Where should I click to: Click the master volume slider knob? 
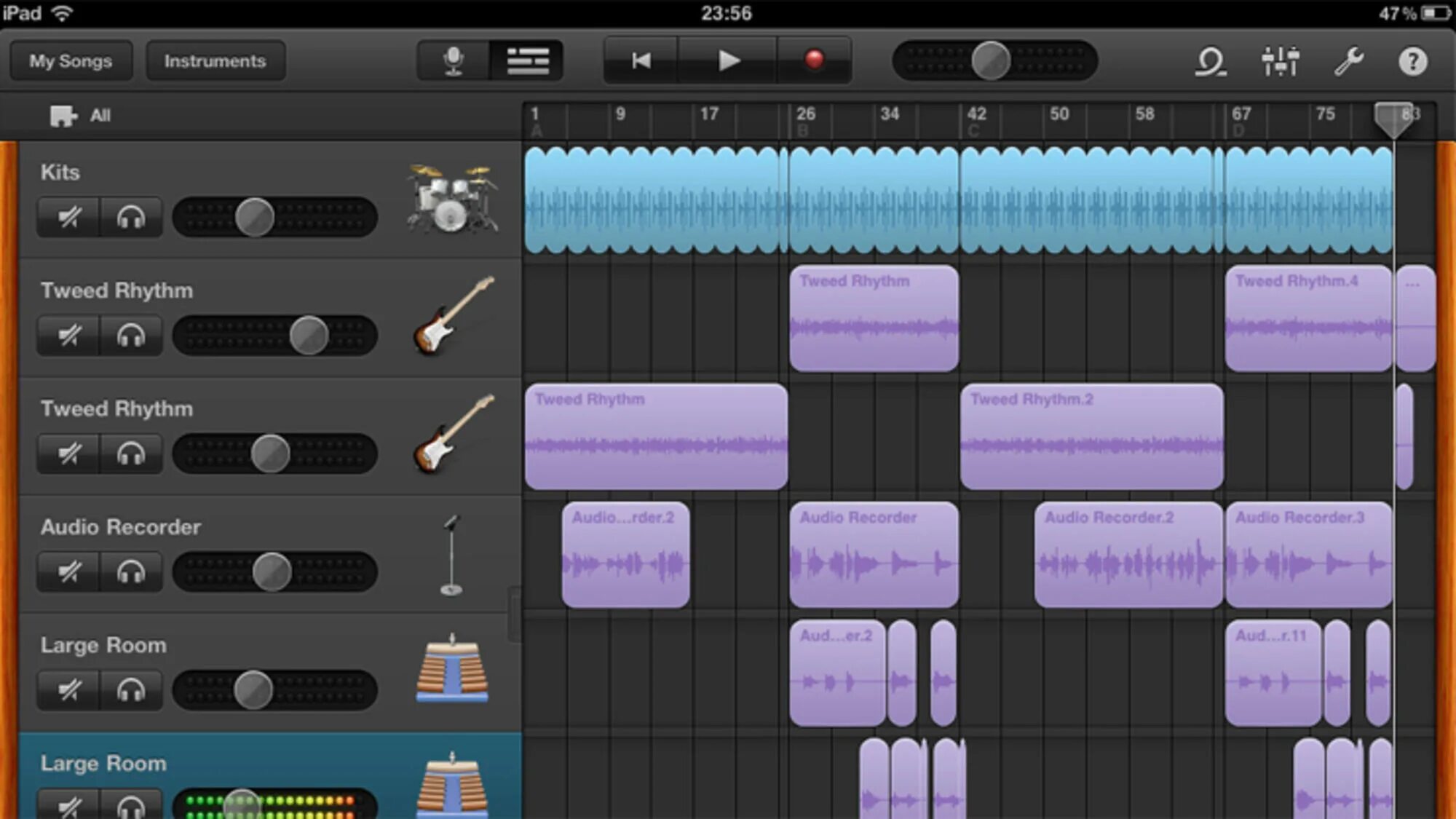pos(991,60)
